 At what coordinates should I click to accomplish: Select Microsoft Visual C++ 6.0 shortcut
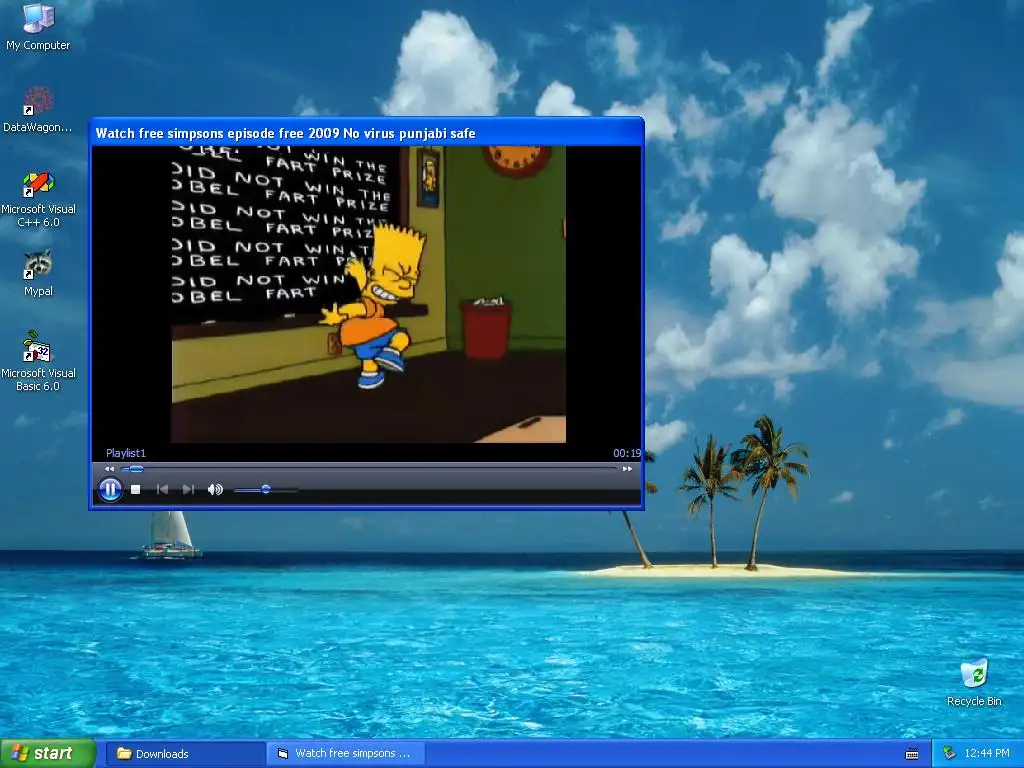tap(38, 199)
